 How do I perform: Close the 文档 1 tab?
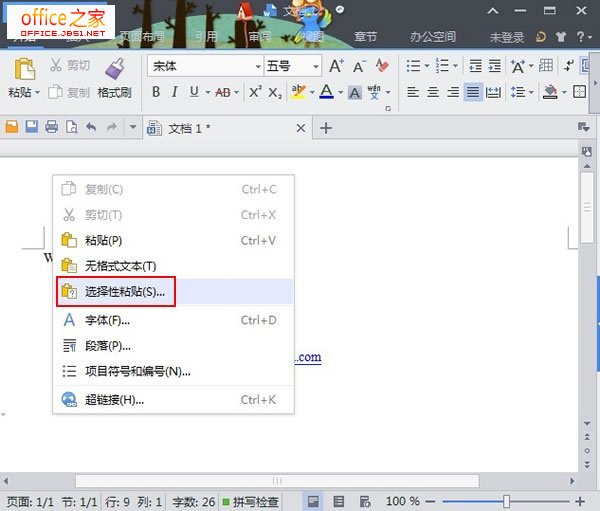coord(301,128)
